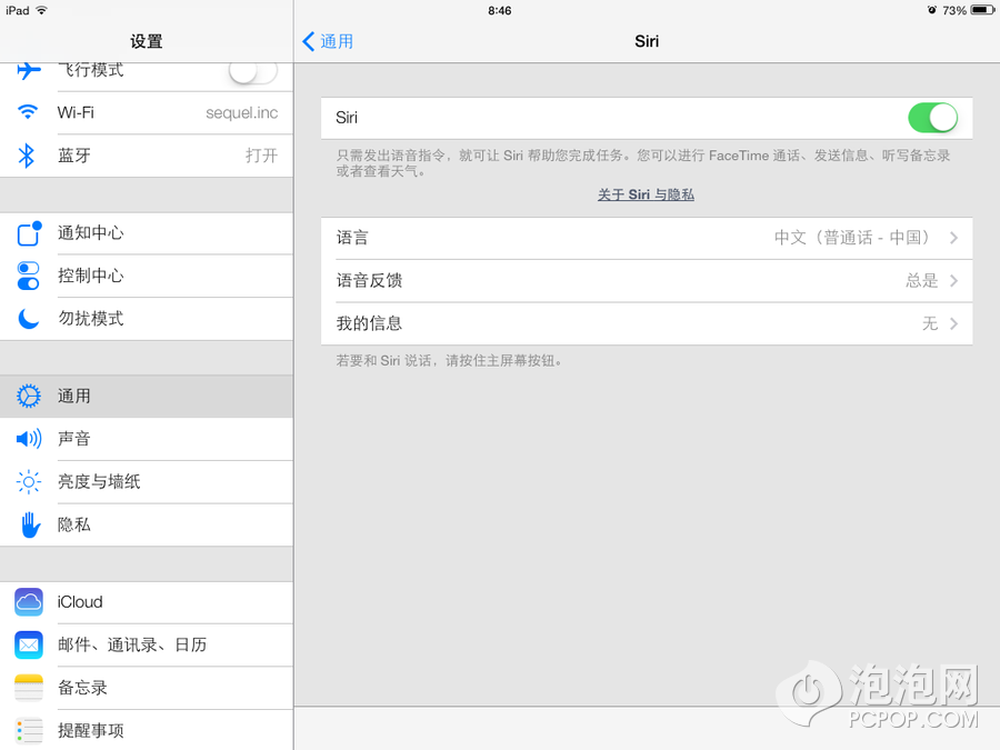Screen dimensions: 1000x750
Task: Tap the 8:46 clock in status bar
Action: point(499,10)
